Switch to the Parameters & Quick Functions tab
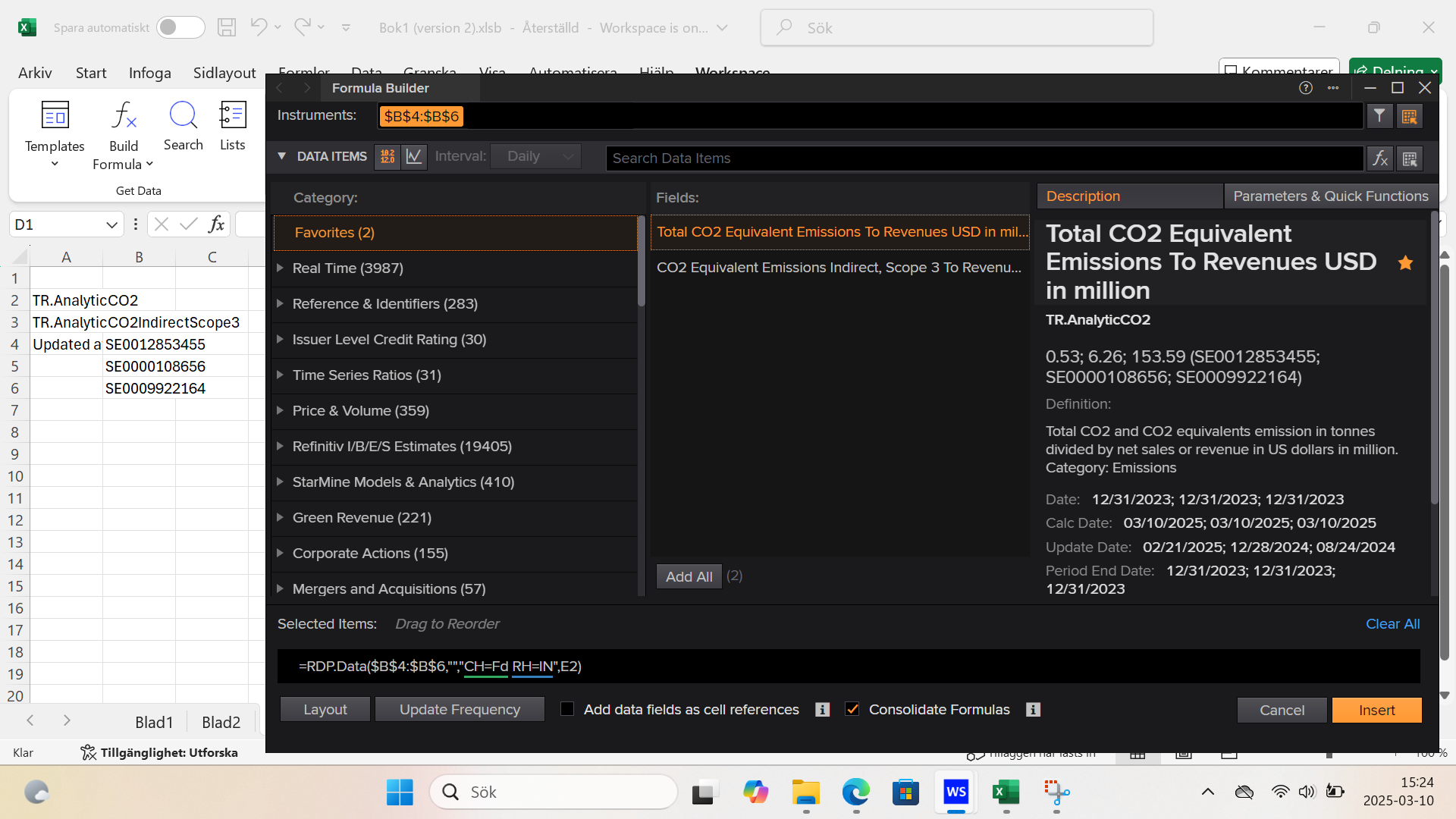 [1330, 196]
